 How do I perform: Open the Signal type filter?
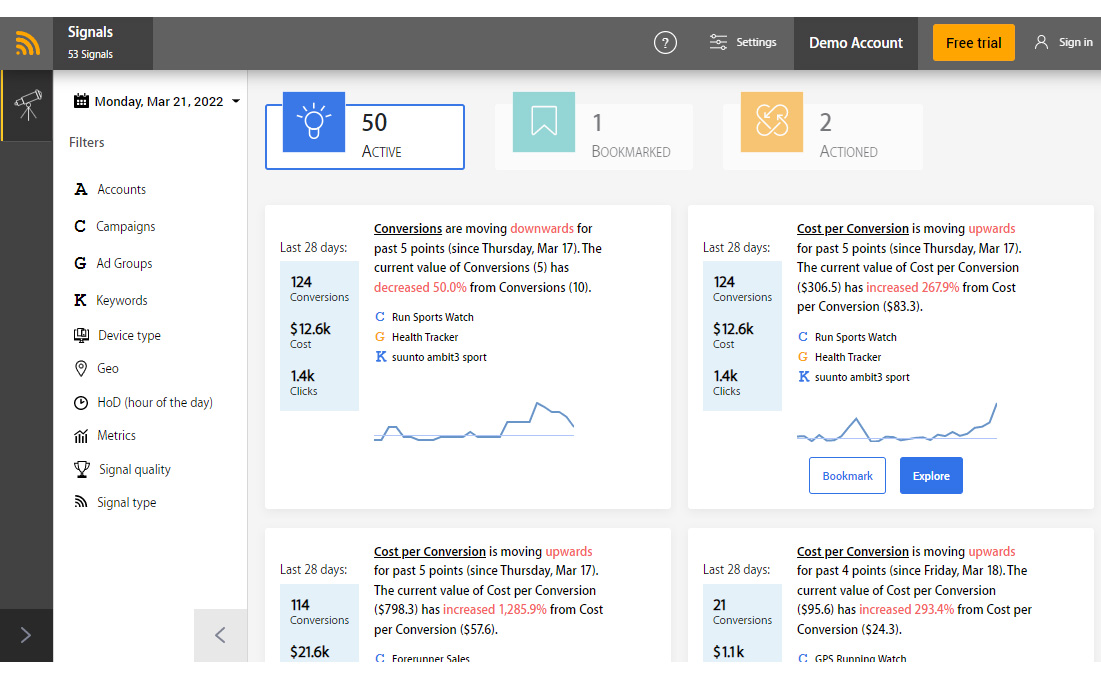126,502
